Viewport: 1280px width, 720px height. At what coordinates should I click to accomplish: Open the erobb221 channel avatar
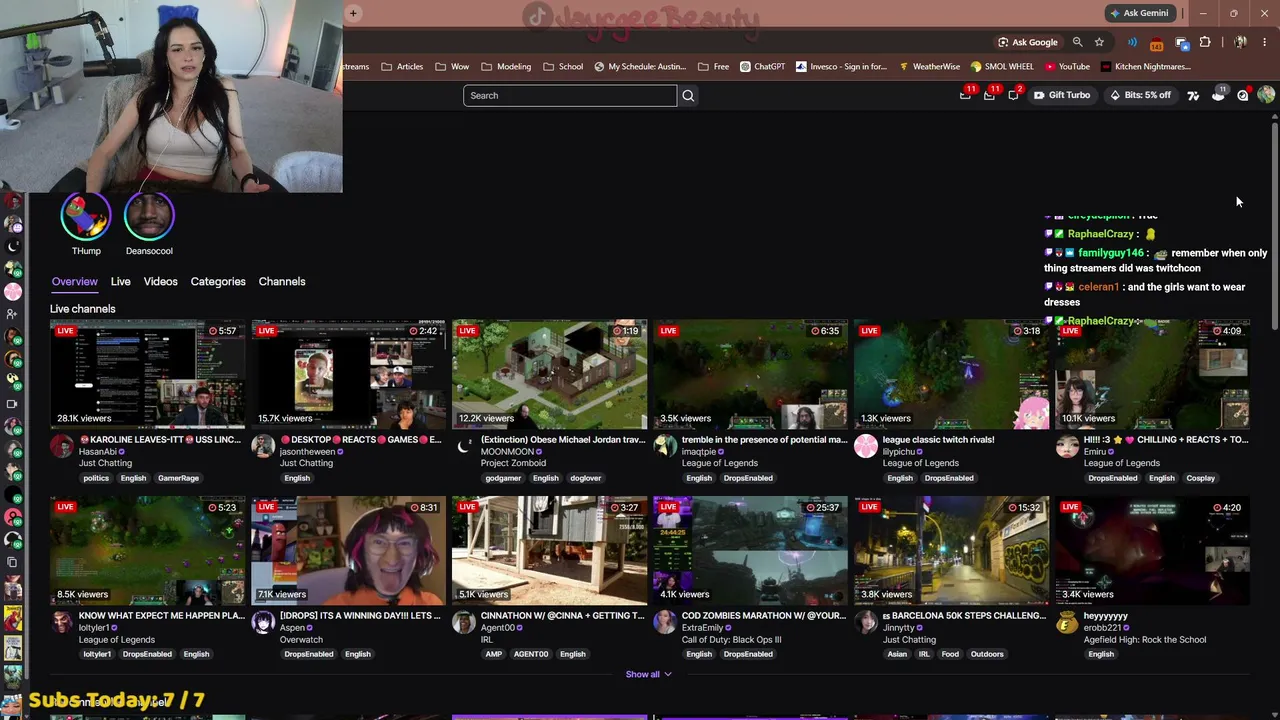(1067, 622)
